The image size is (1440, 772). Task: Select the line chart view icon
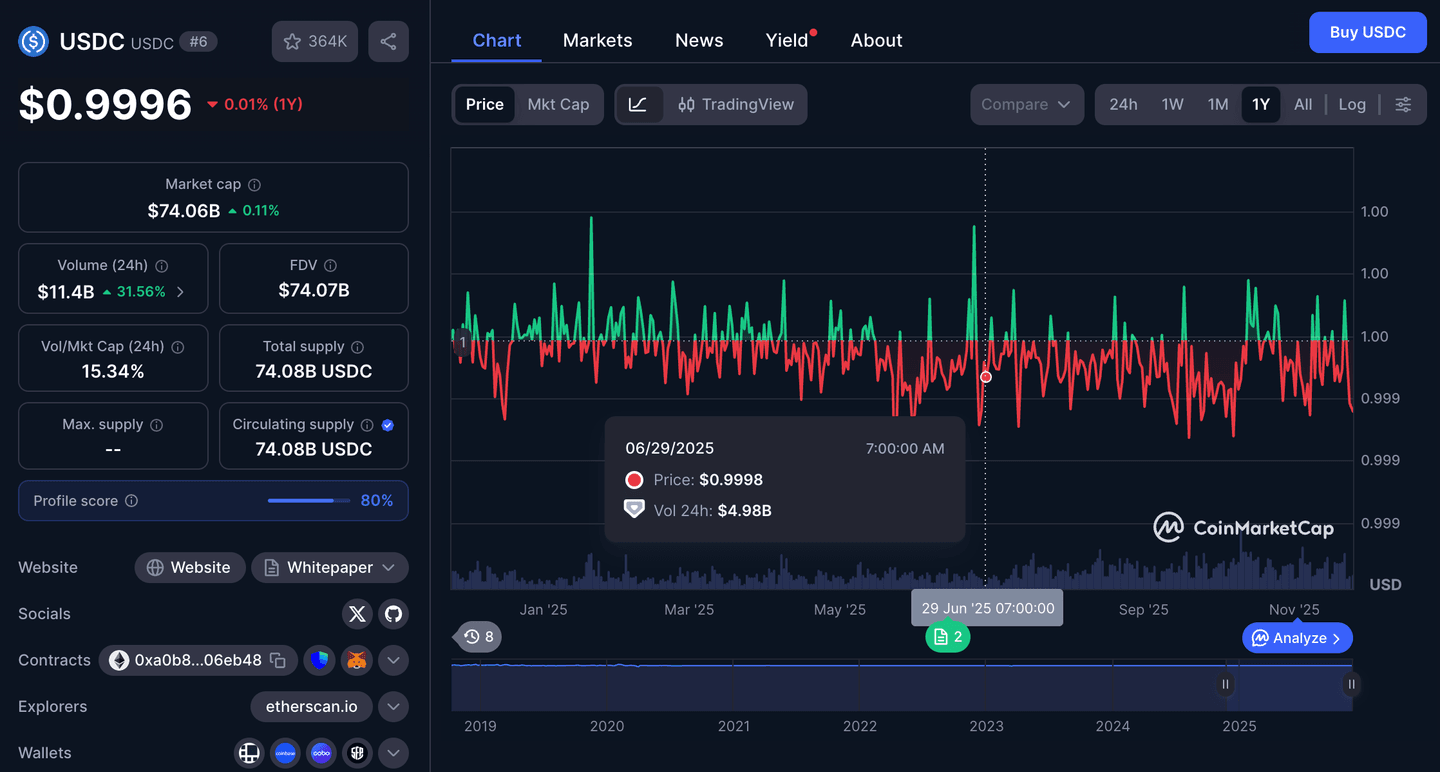pyautogui.click(x=638, y=104)
